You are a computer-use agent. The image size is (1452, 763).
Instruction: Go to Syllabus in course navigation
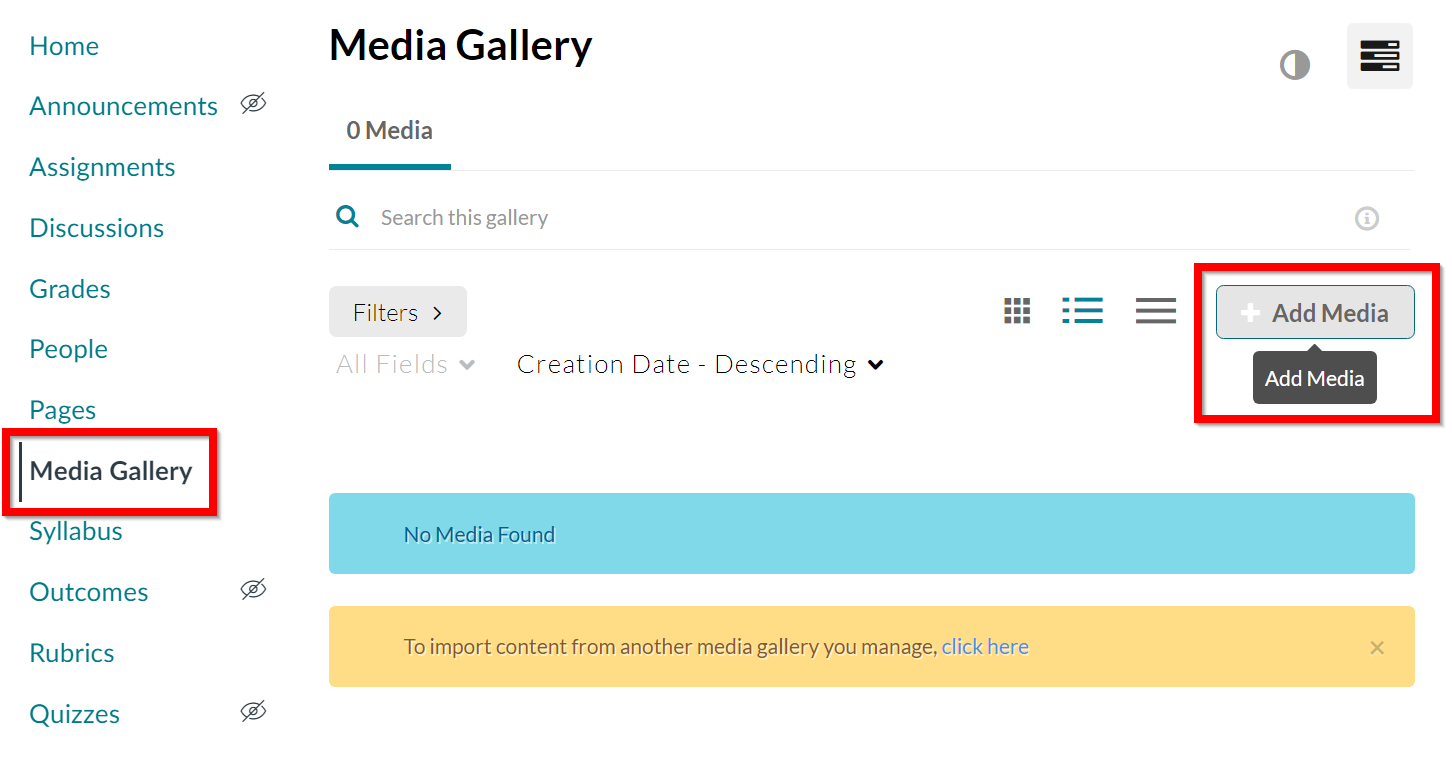click(76, 532)
